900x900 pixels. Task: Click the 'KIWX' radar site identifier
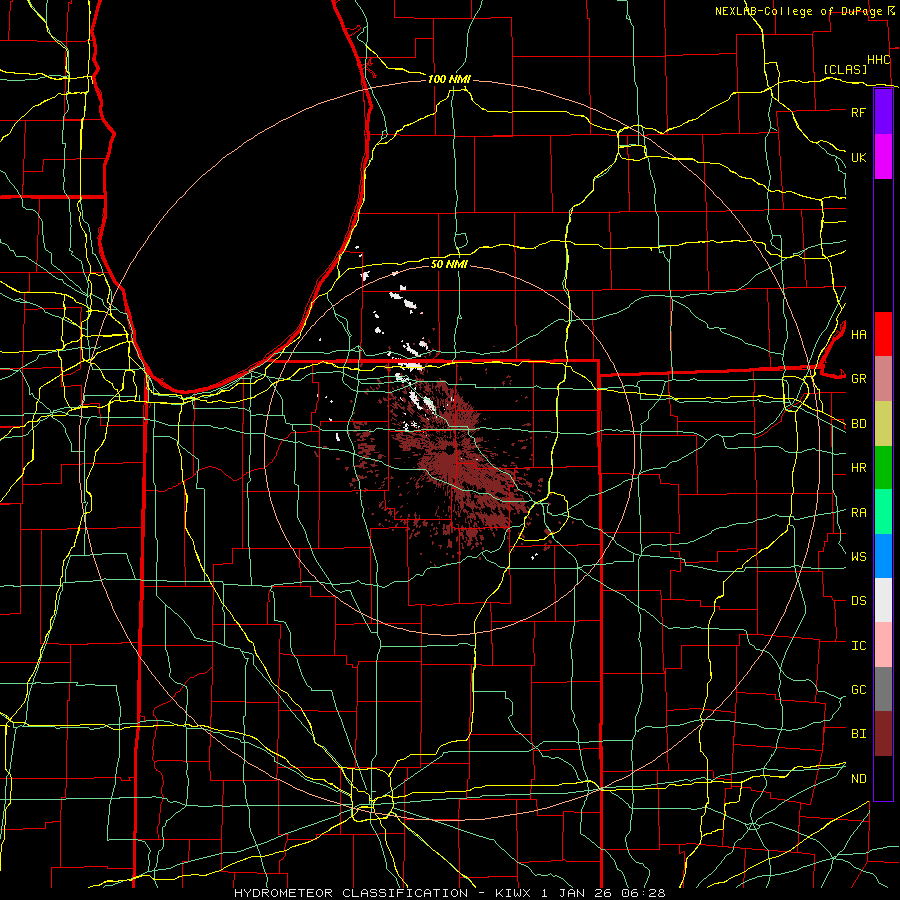pos(509,893)
